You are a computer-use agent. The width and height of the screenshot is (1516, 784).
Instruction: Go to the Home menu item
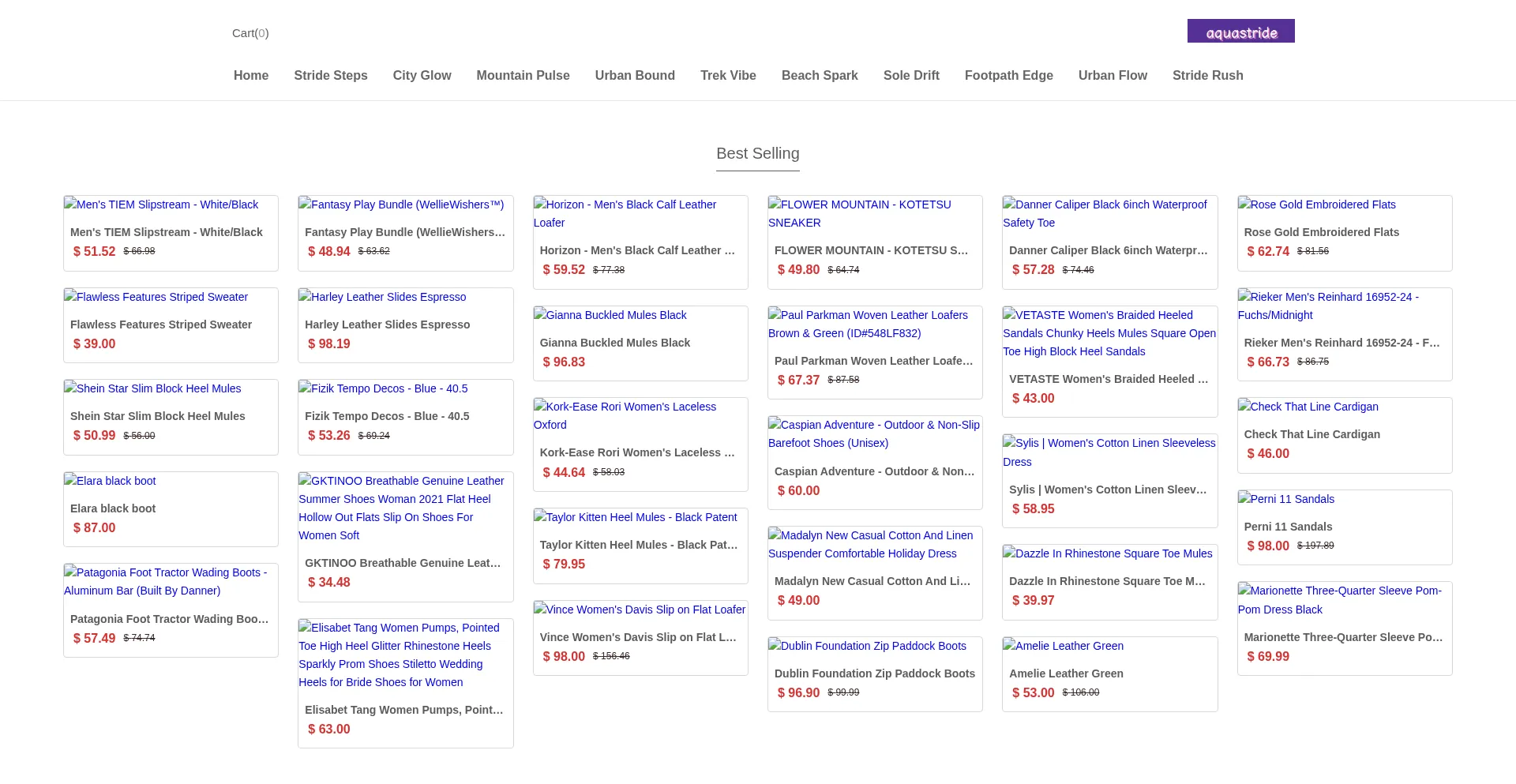[x=250, y=76]
